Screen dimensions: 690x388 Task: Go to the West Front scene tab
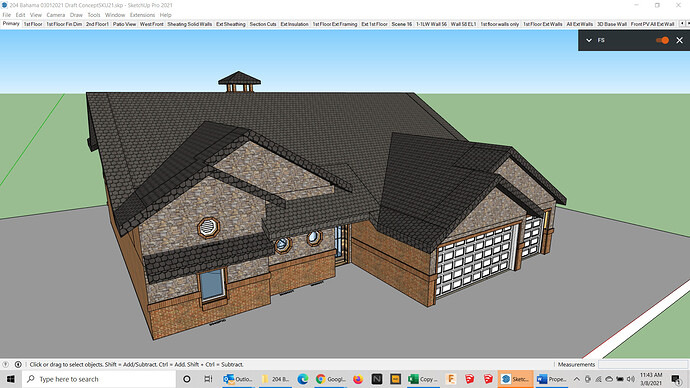coord(151,24)
